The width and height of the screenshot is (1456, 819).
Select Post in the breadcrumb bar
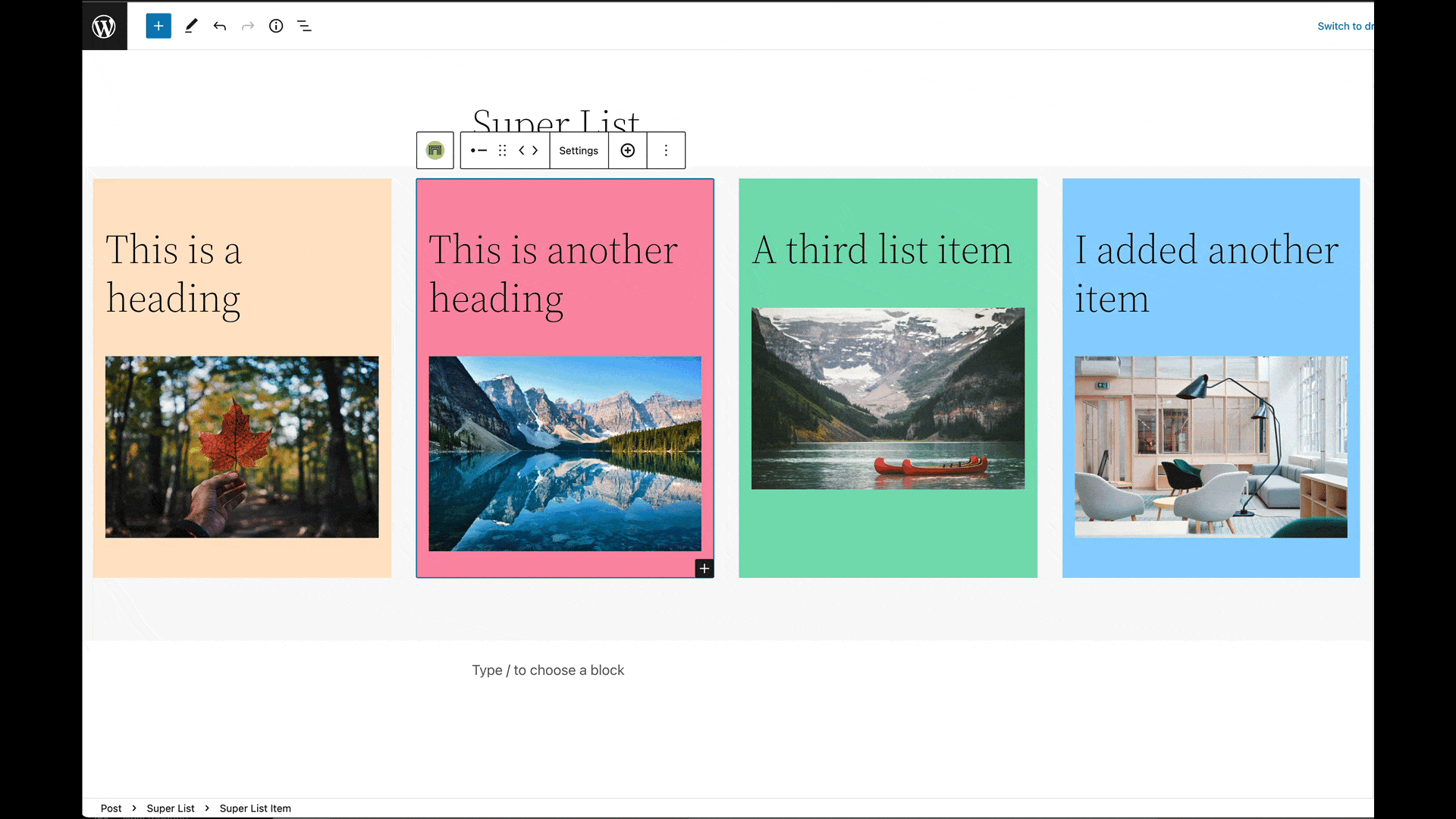[111, 808]
